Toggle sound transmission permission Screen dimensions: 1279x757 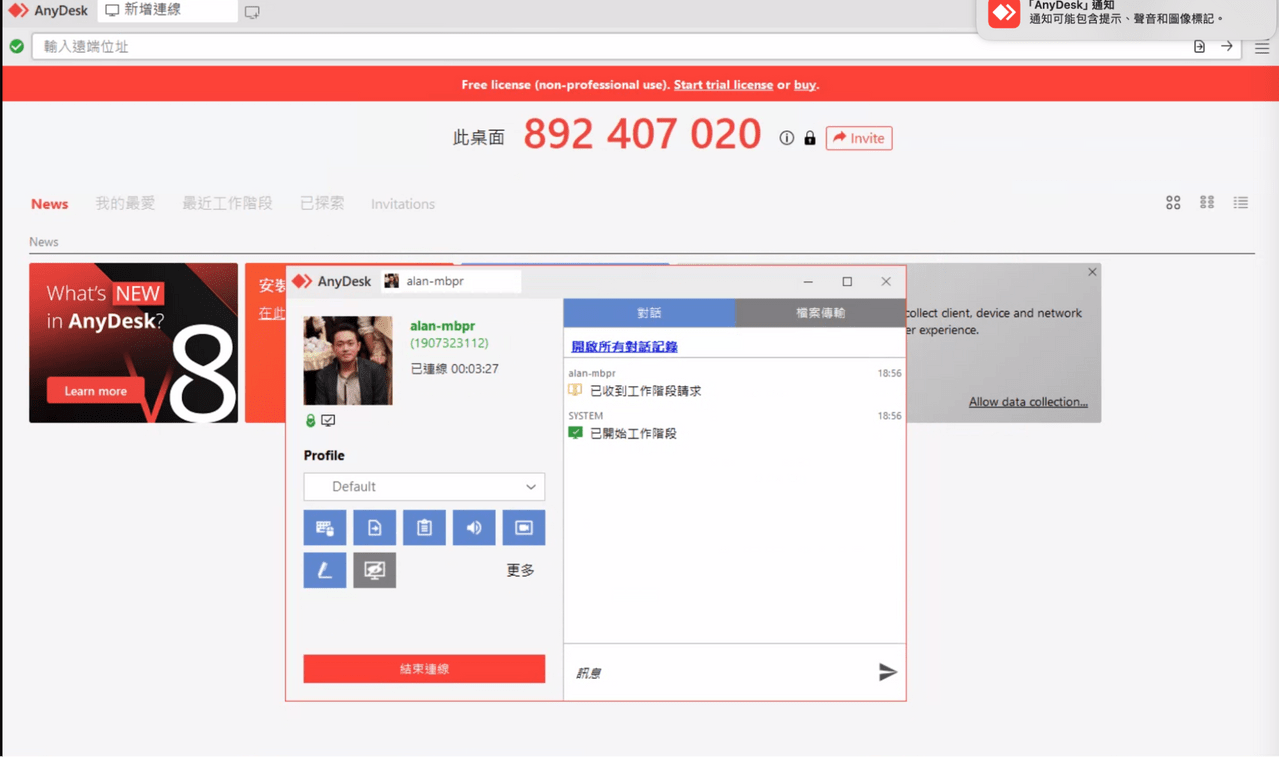[474, 528]
